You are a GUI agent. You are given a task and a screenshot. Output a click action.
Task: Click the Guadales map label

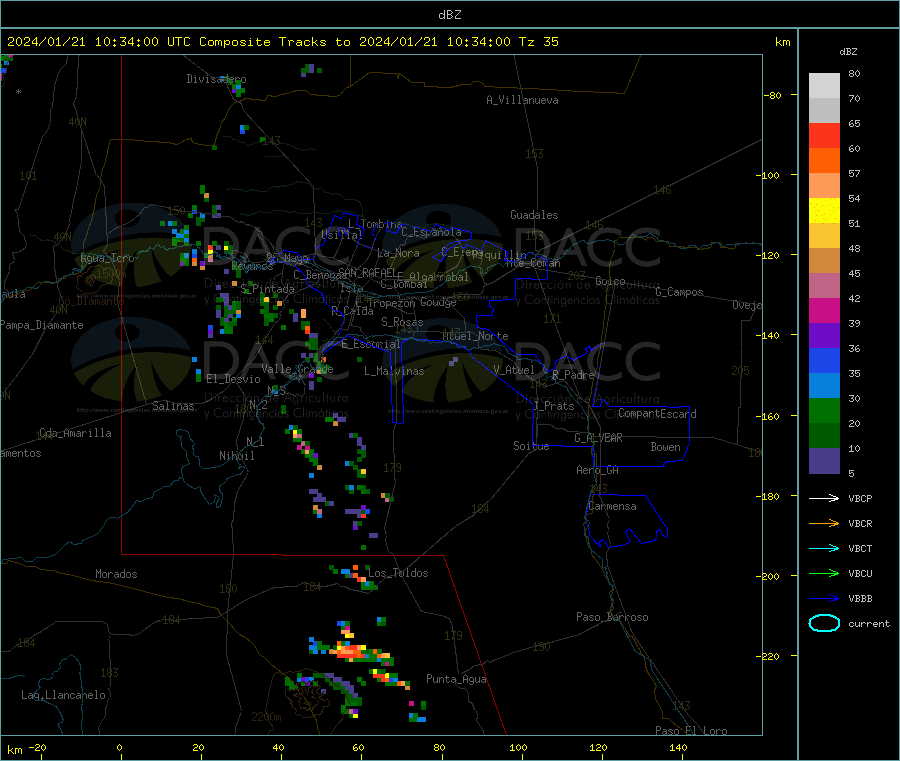pos(534,215)
